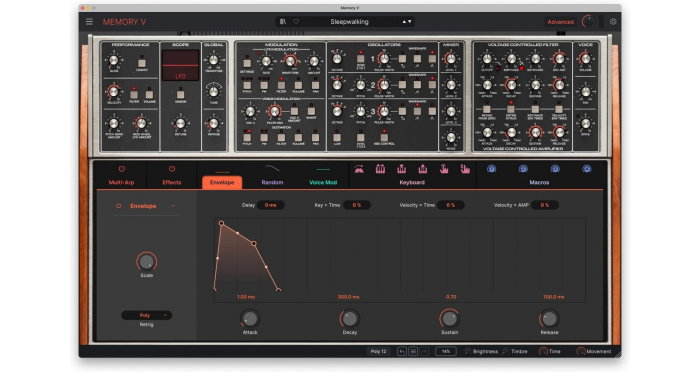Open the Sleepwalking preset dropdown
The width and height of the screenshot is (700, 372).
tap(349, 21)
